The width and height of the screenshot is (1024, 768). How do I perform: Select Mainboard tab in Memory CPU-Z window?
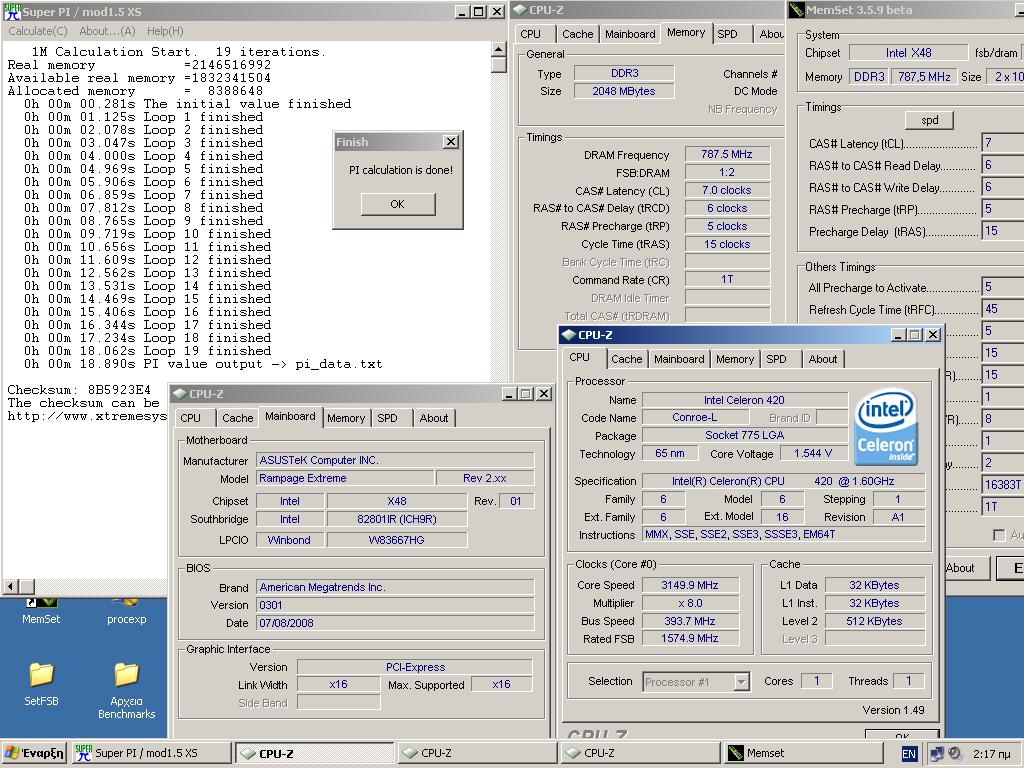tap(630, 34)
